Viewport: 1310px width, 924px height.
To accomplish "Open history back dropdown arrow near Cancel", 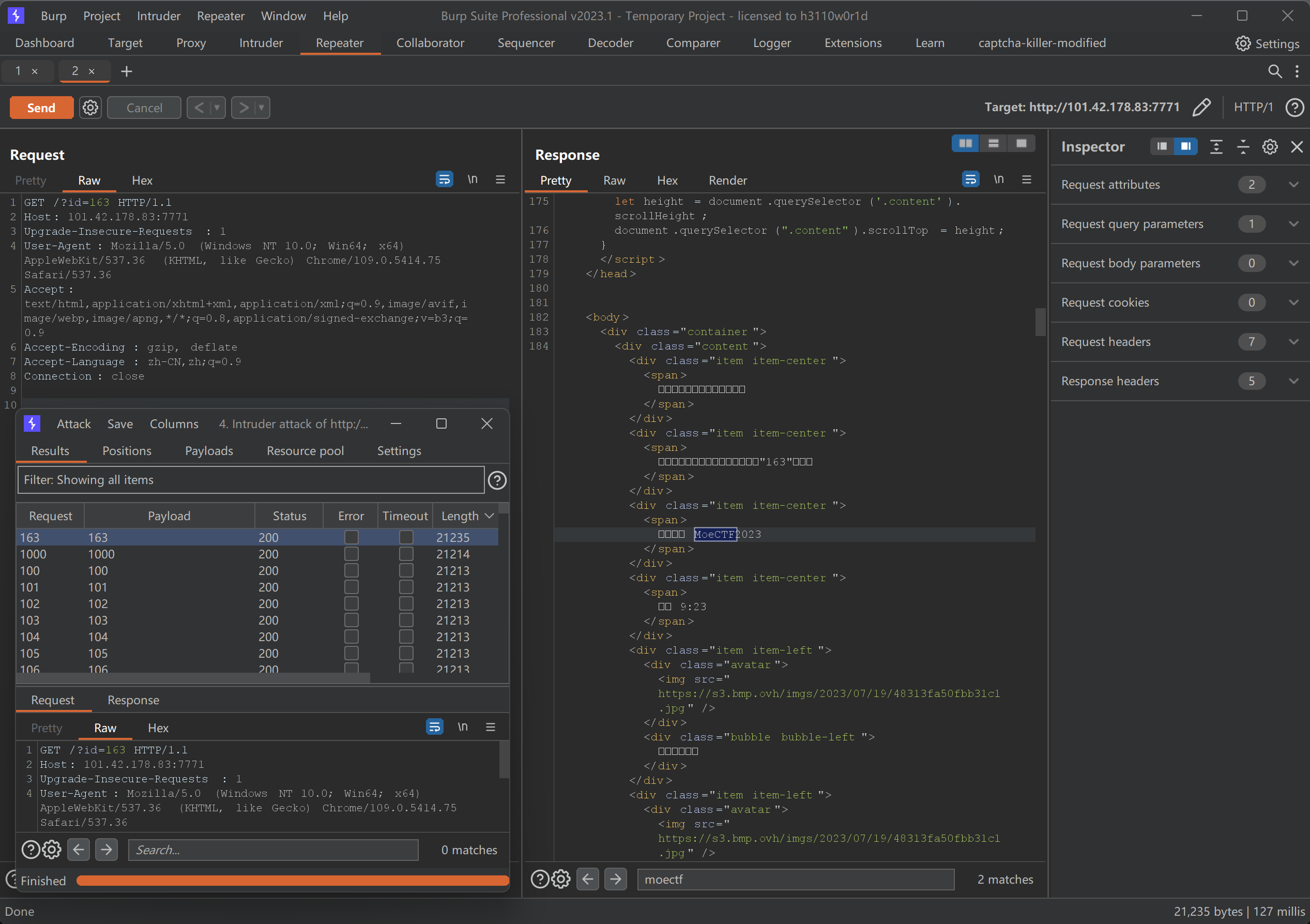I will [x=217, y=108].
